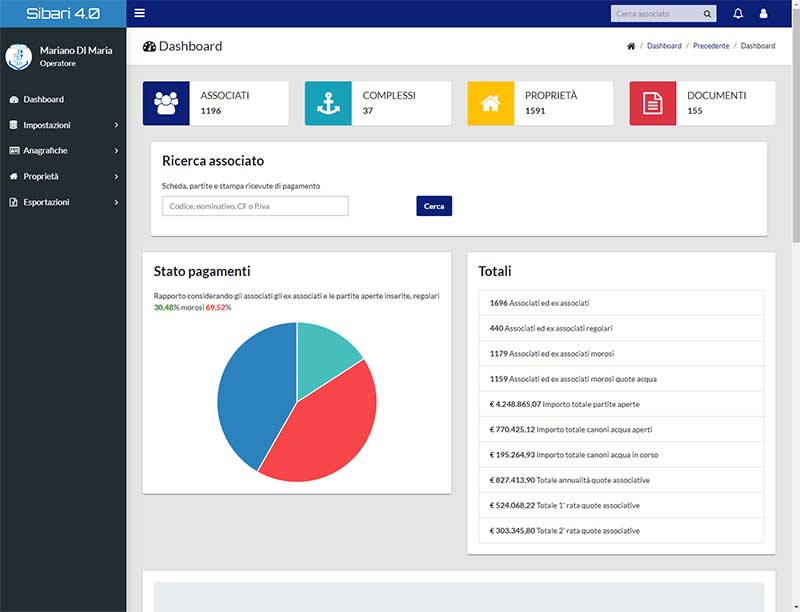
Task: Click row '440 Associati ed ex associati regolari'
Action: click(621, 328)
